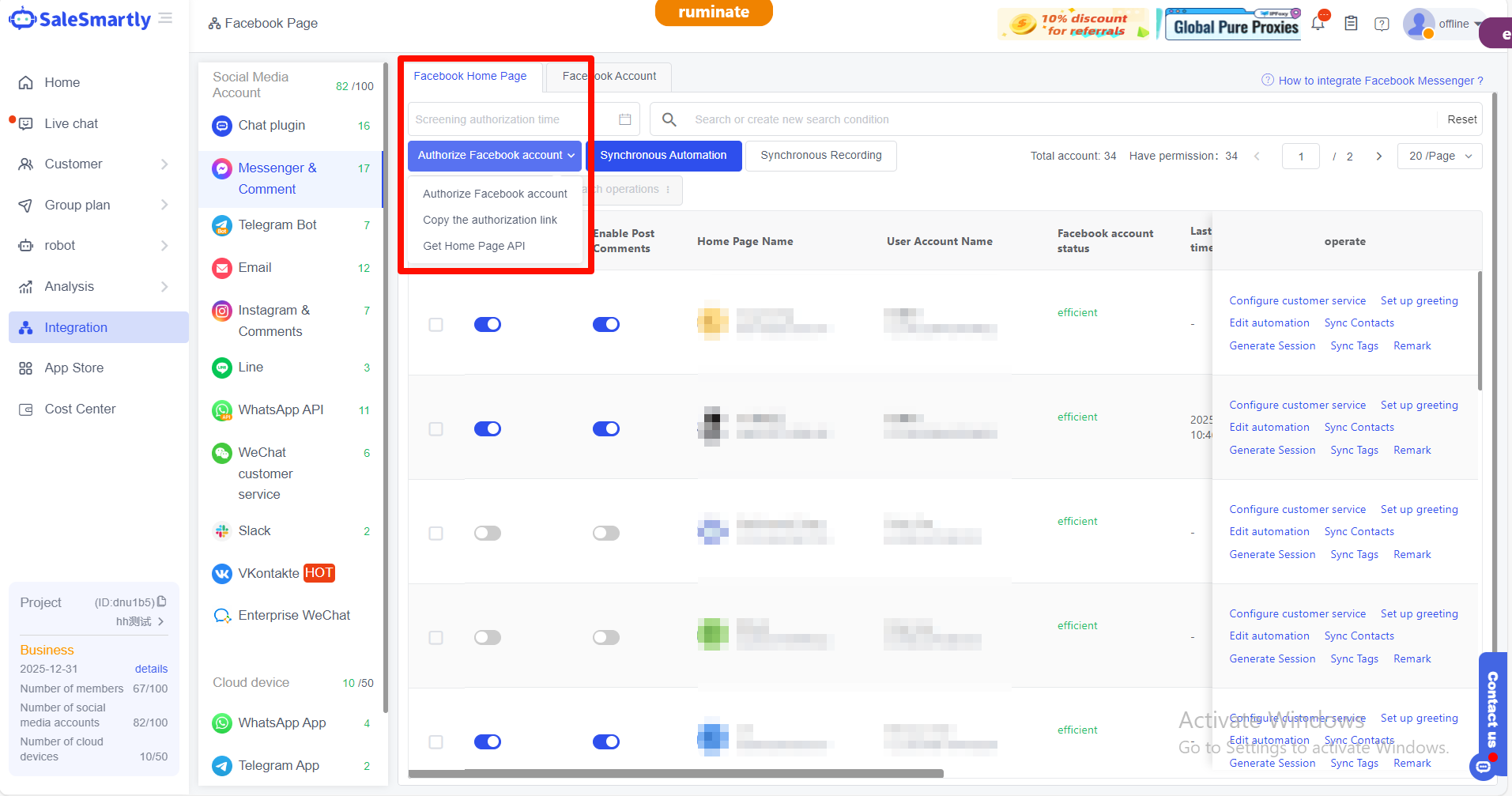Turn off the first row's Enable Post Comments toggle

point(606,325)
